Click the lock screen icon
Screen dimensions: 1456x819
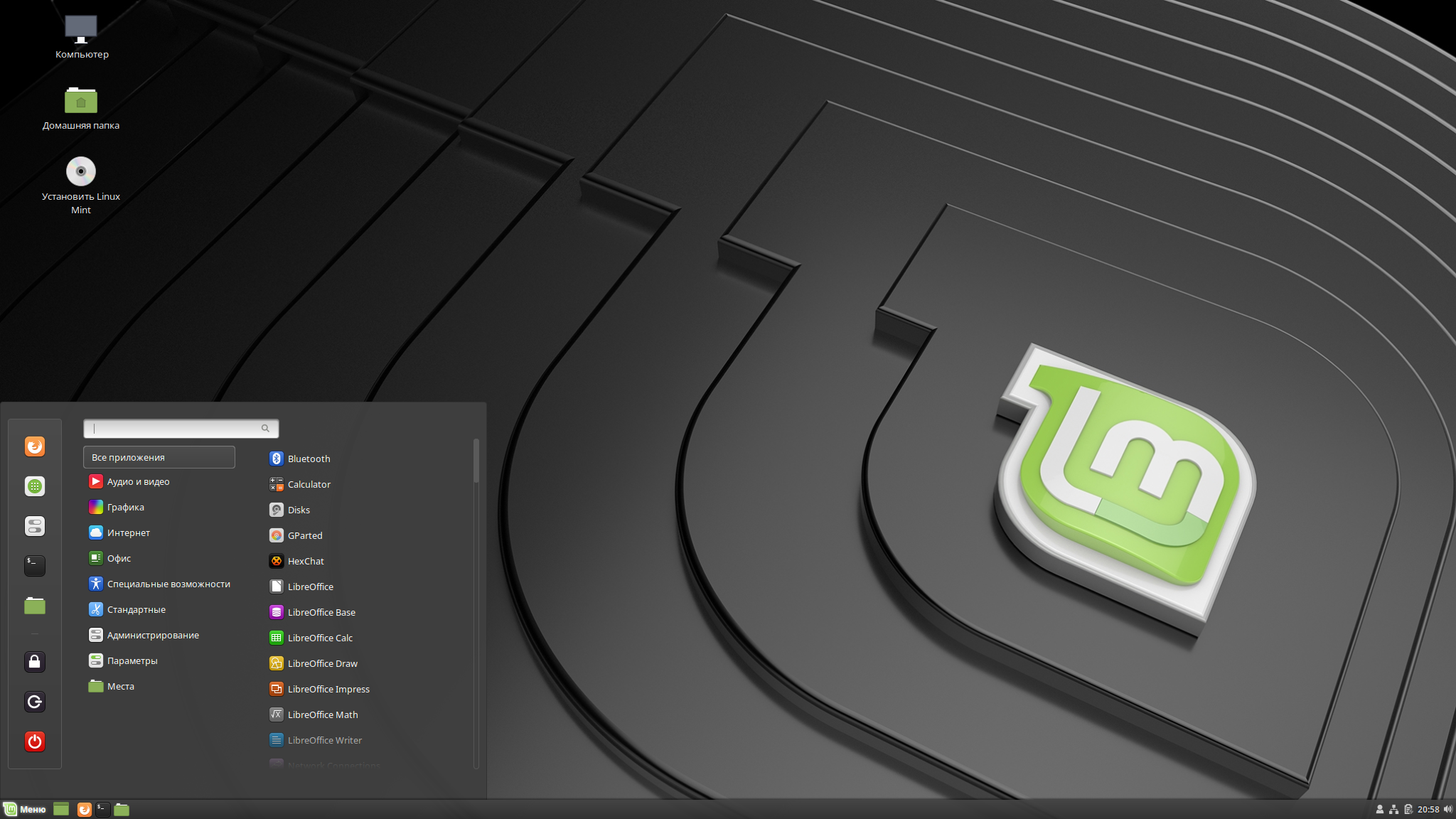tap(35, 662)
